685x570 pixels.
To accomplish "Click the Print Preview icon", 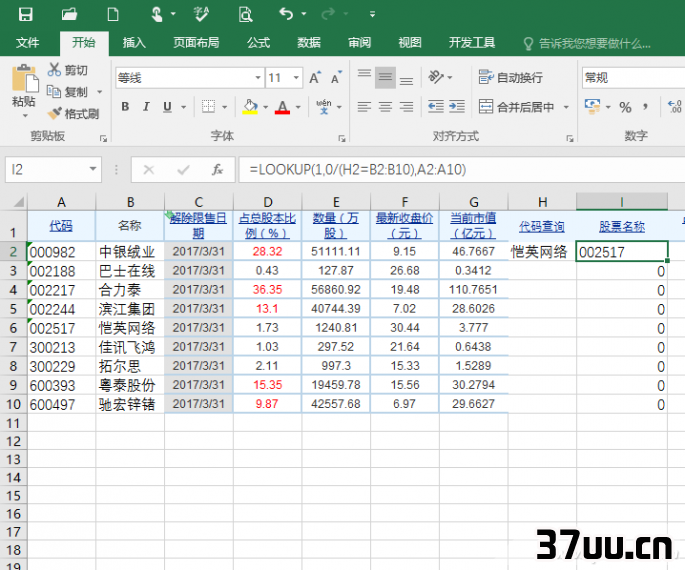I will [245, 14].
